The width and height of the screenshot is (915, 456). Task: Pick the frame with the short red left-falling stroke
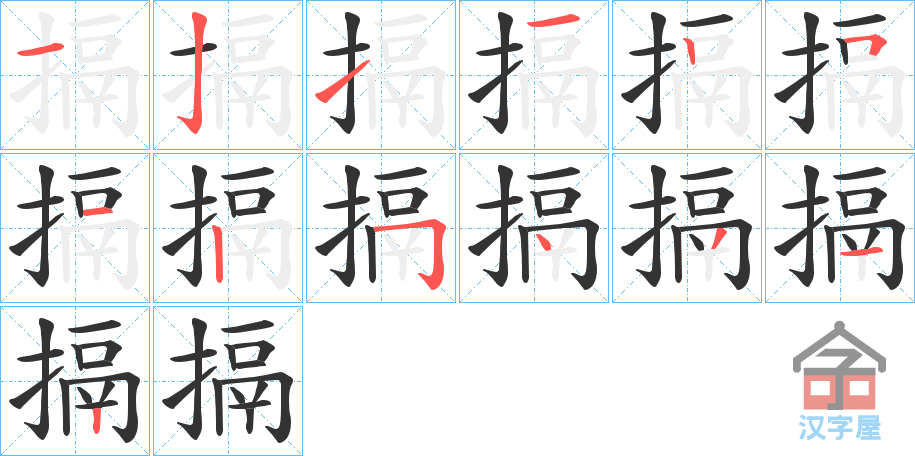[687, 228]
